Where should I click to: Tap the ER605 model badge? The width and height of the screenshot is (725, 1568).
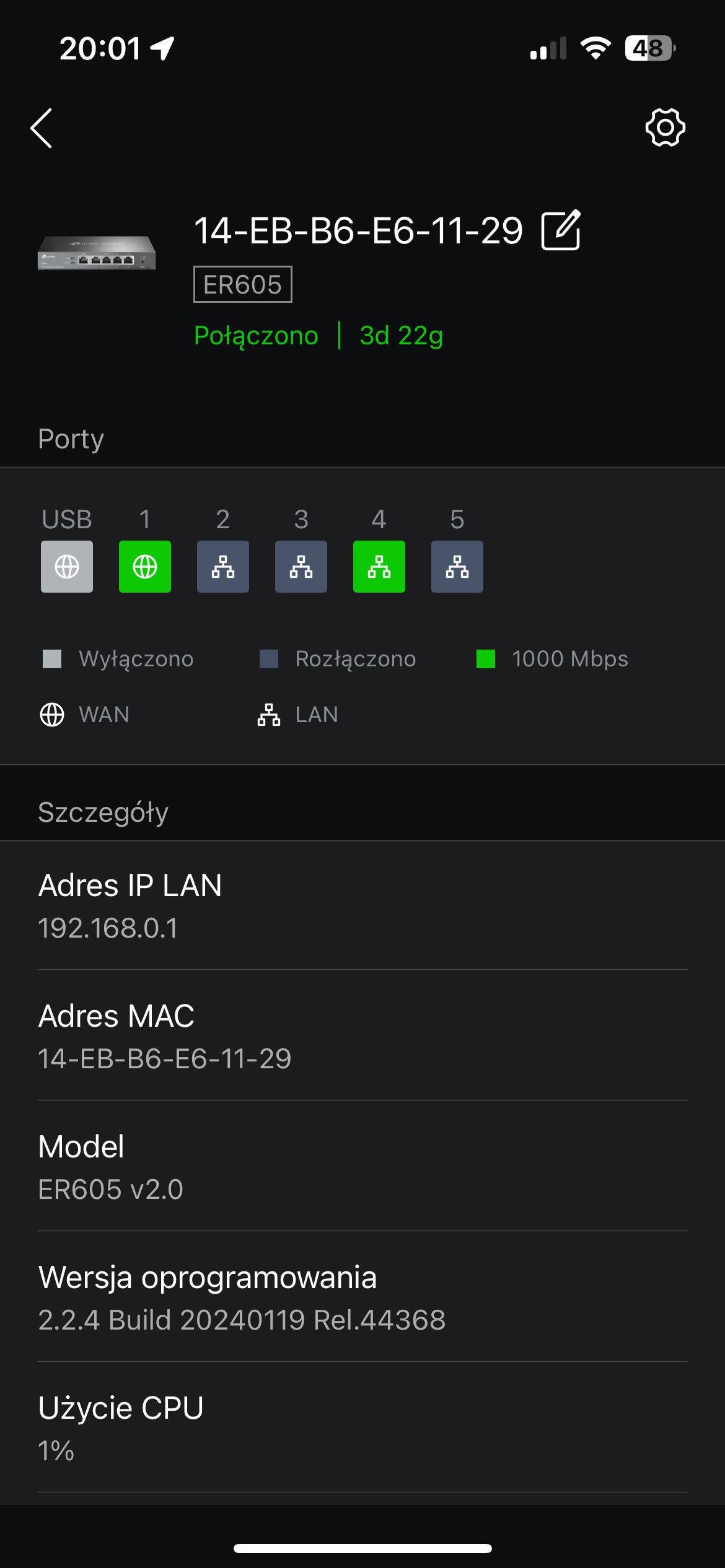(243, 285)
